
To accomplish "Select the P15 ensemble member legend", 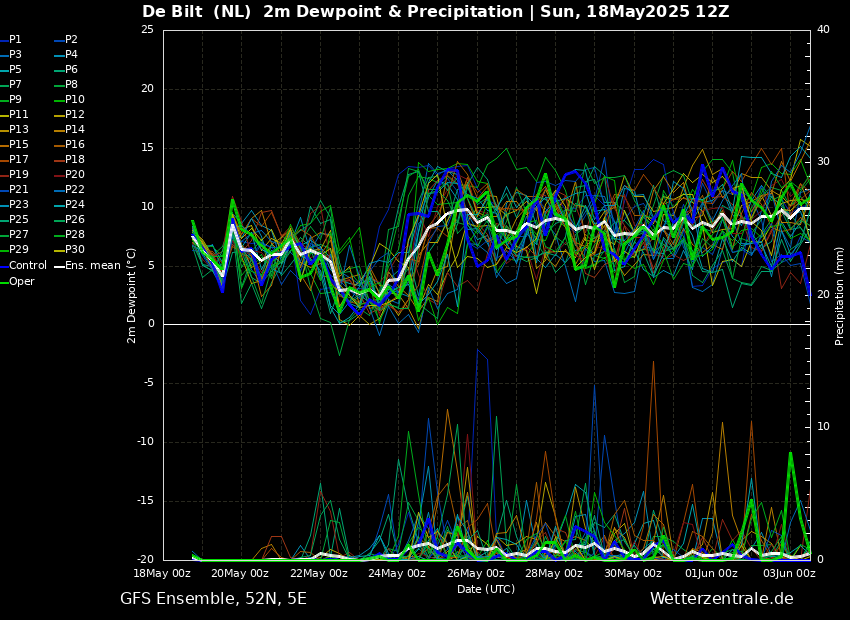I will (18, 145).
